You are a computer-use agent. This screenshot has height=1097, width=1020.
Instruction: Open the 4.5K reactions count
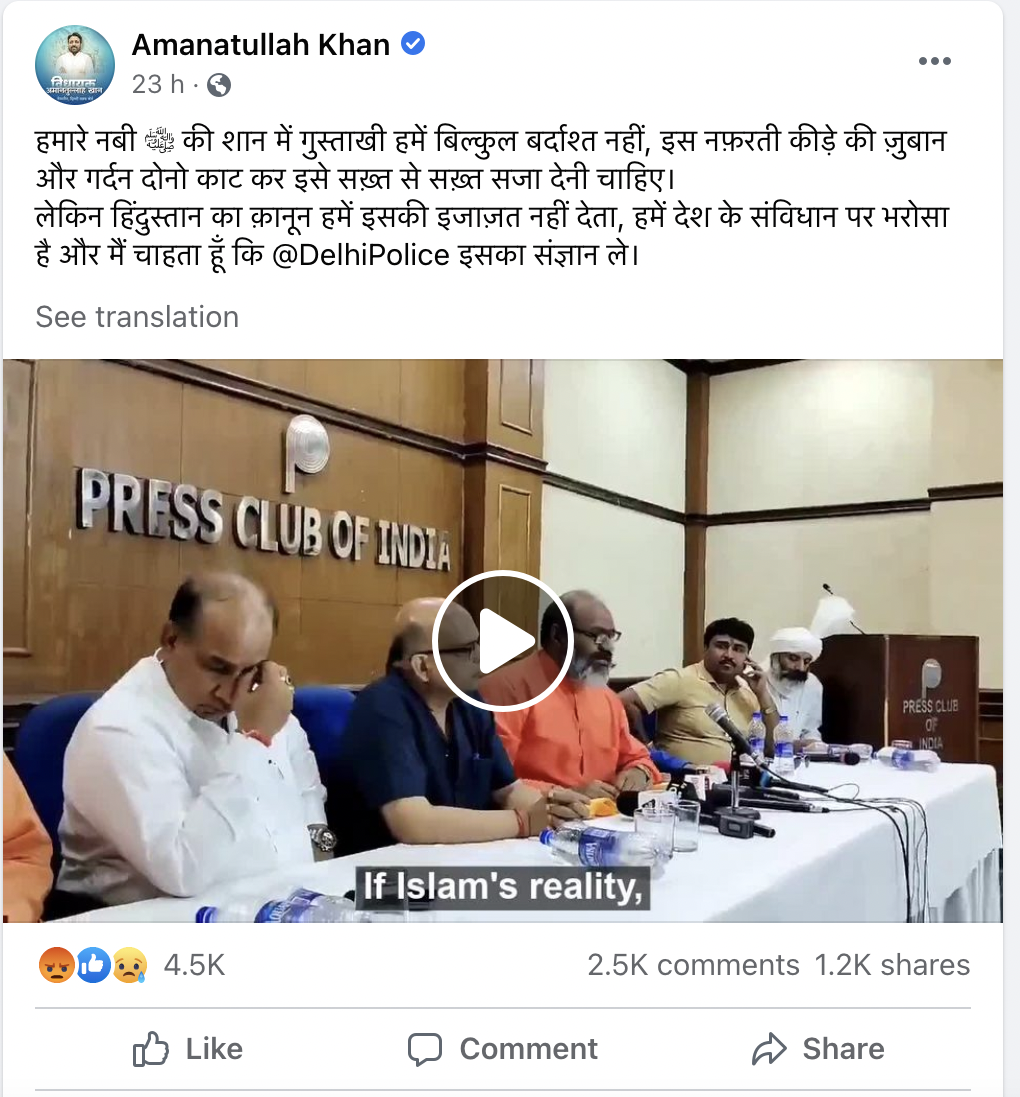pyautogui.click(x=194, y=965)
